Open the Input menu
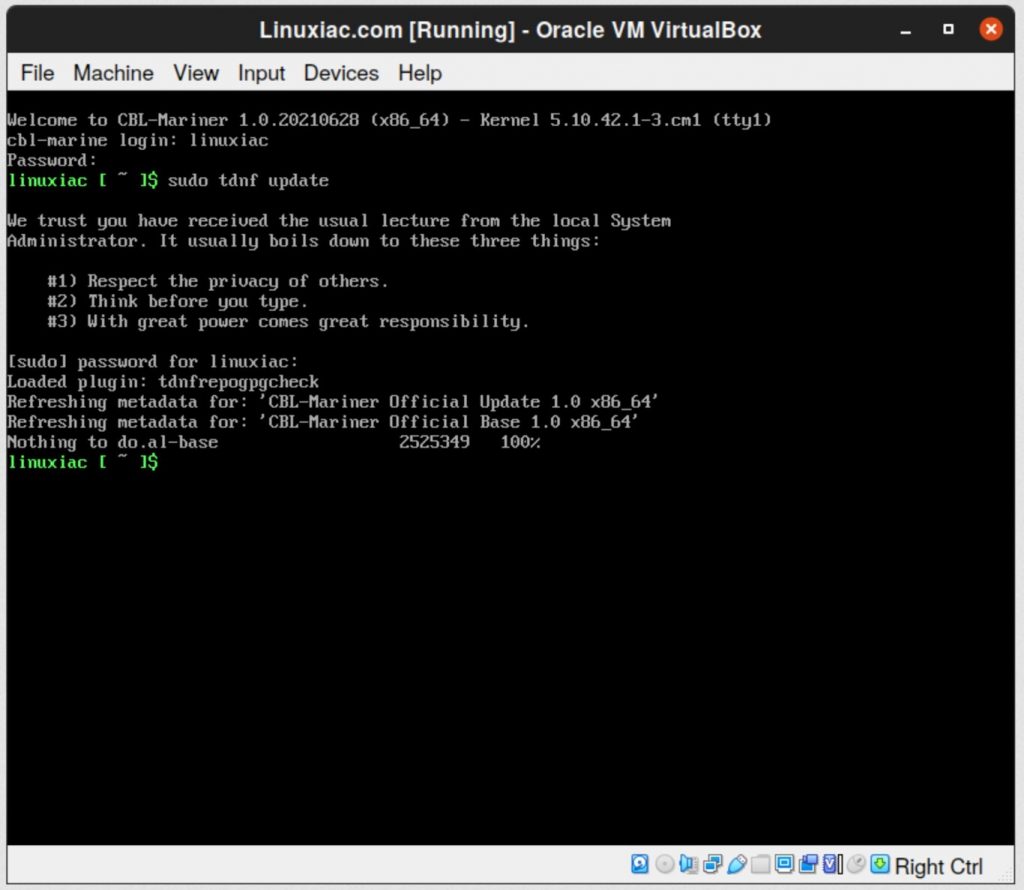This screenshot has width=1024, height=890. coord(261,73)
